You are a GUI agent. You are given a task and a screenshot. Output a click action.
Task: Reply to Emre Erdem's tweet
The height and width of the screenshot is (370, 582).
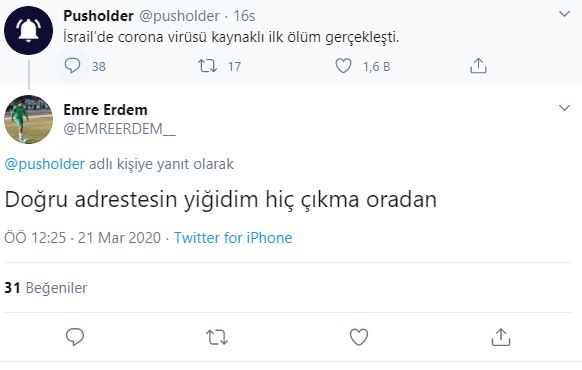click(x=75, y=337)
